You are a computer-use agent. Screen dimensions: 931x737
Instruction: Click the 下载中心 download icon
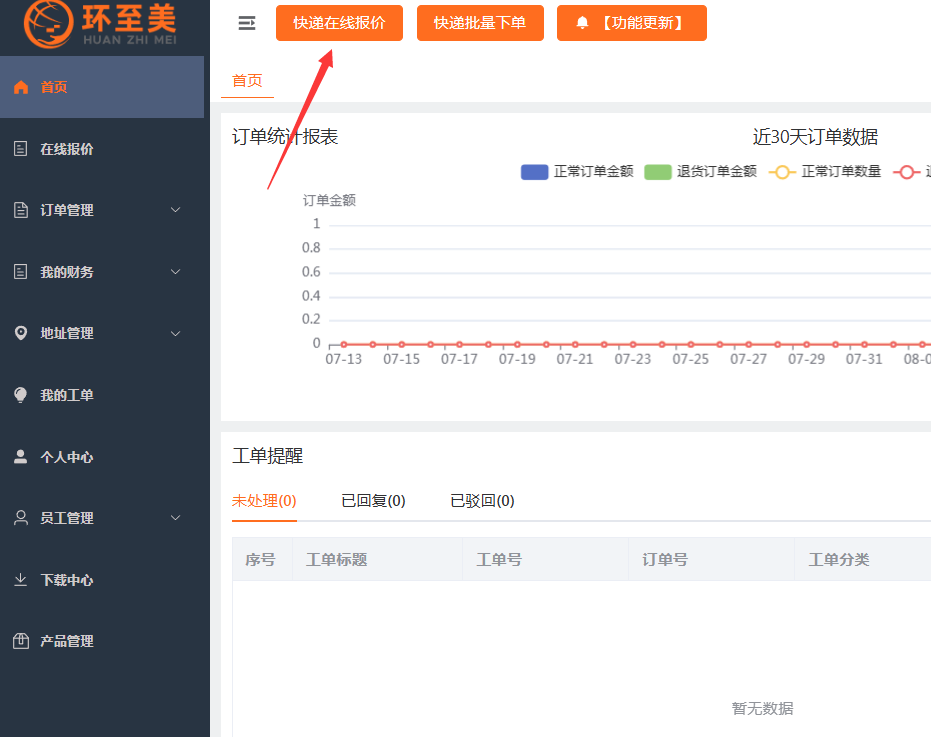click(x=21, y=580)
